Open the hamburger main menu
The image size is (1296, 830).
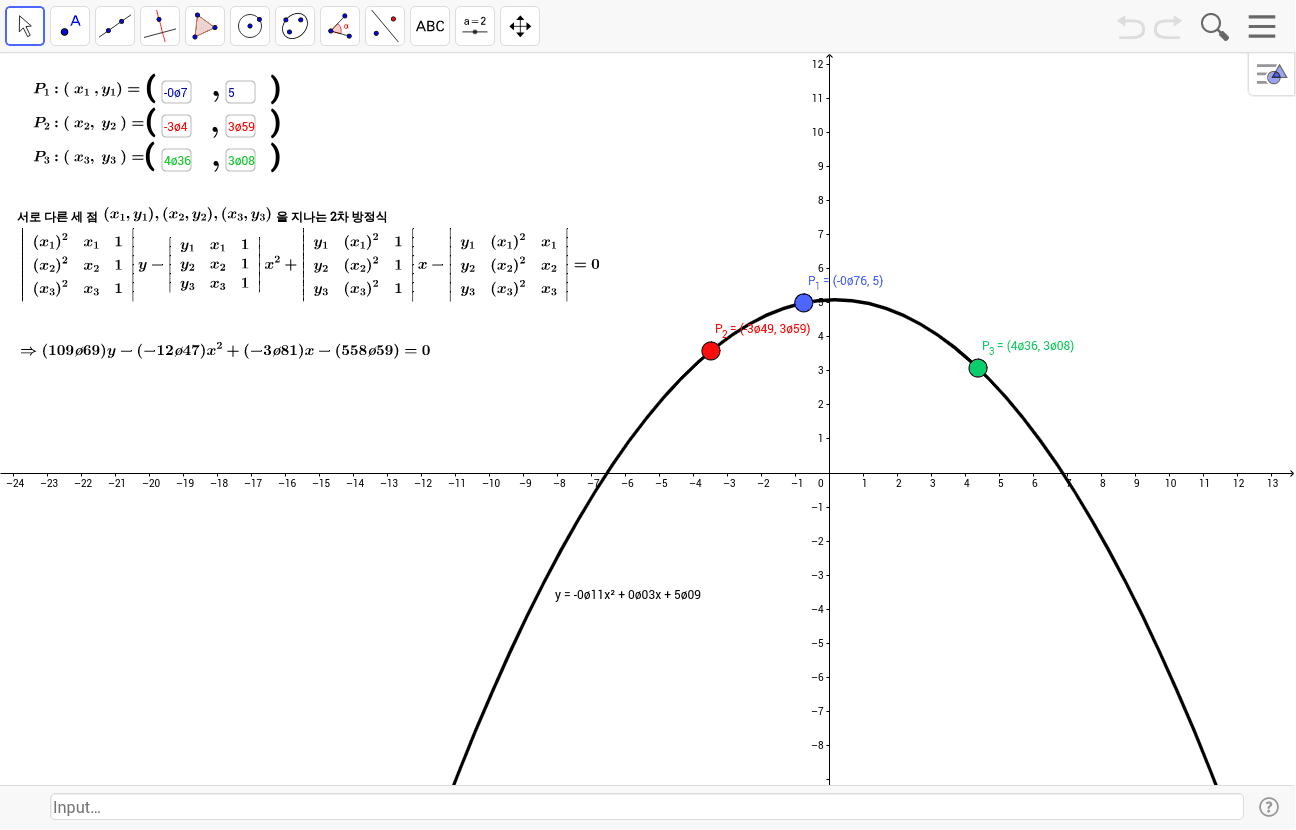click(x=1262, y=26)
